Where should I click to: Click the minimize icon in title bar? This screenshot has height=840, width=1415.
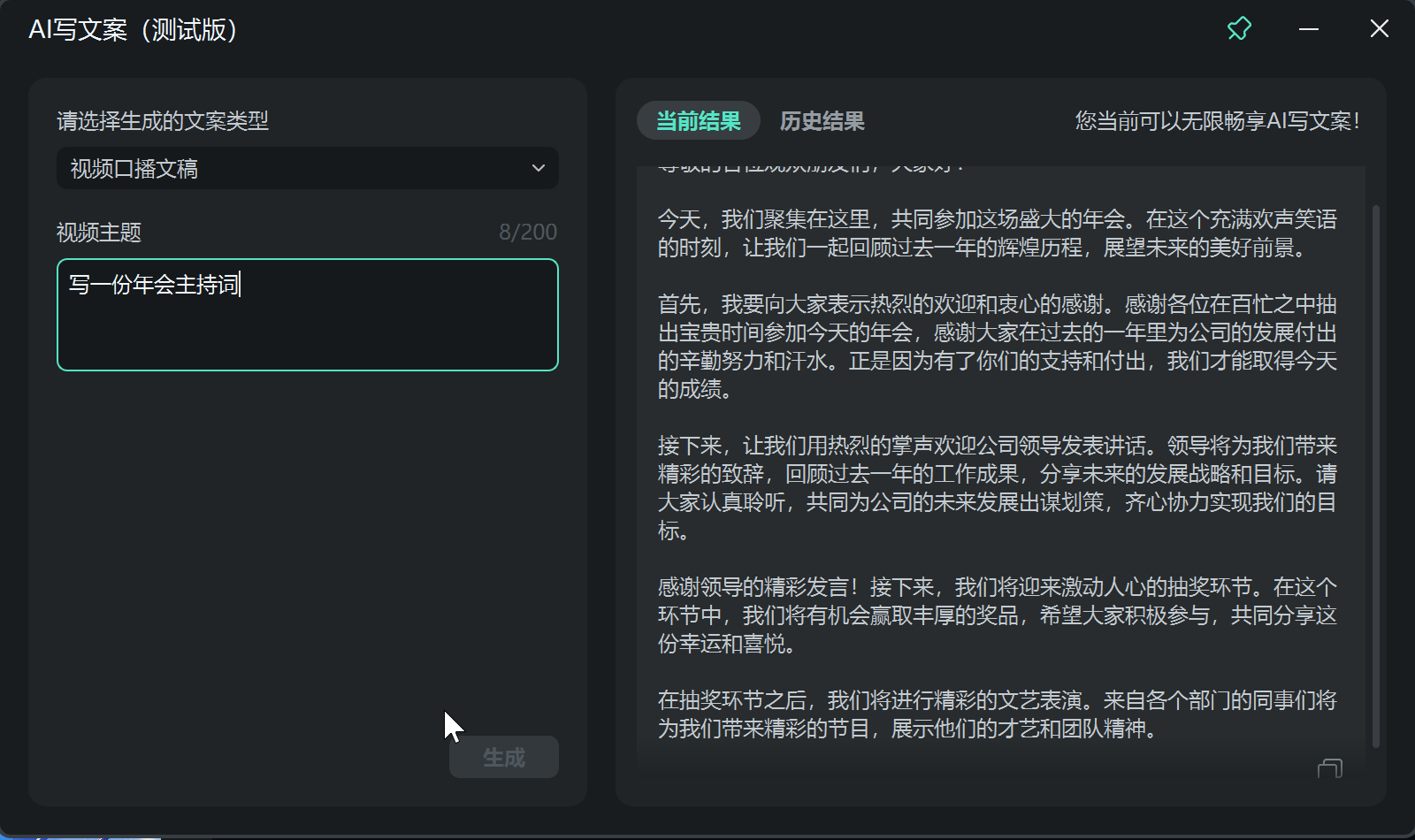point(1307,28)
